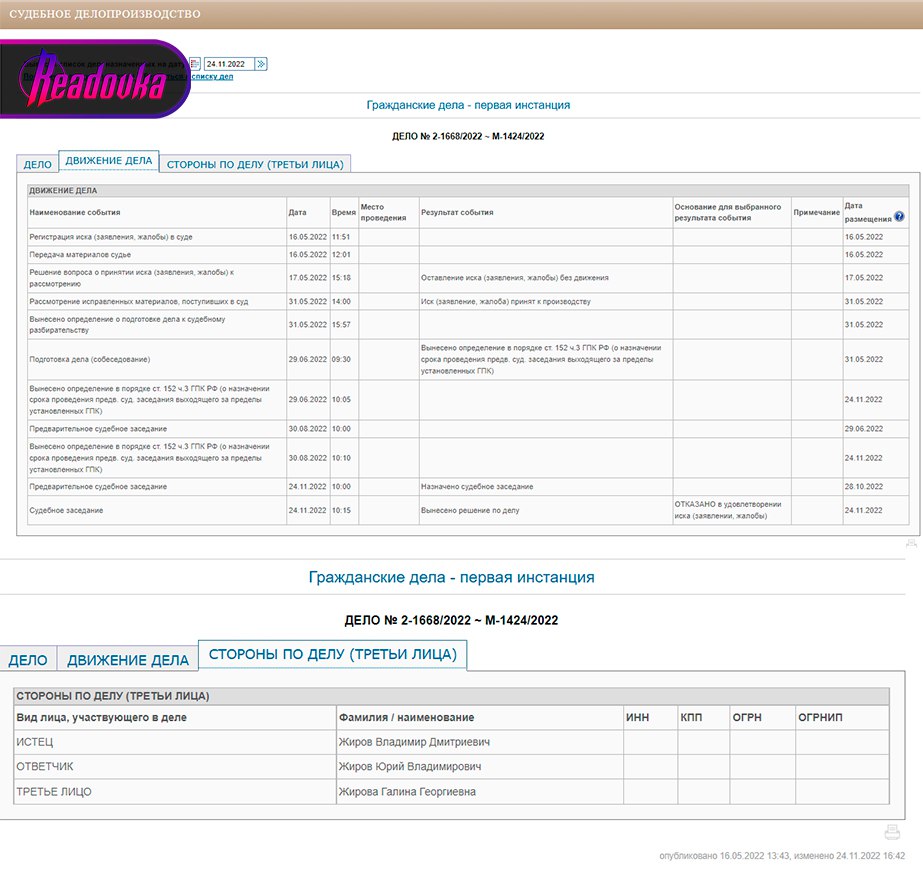Open the ДЕЛО tab above the parties table
923x875 pixels.
tap(28, 660)
